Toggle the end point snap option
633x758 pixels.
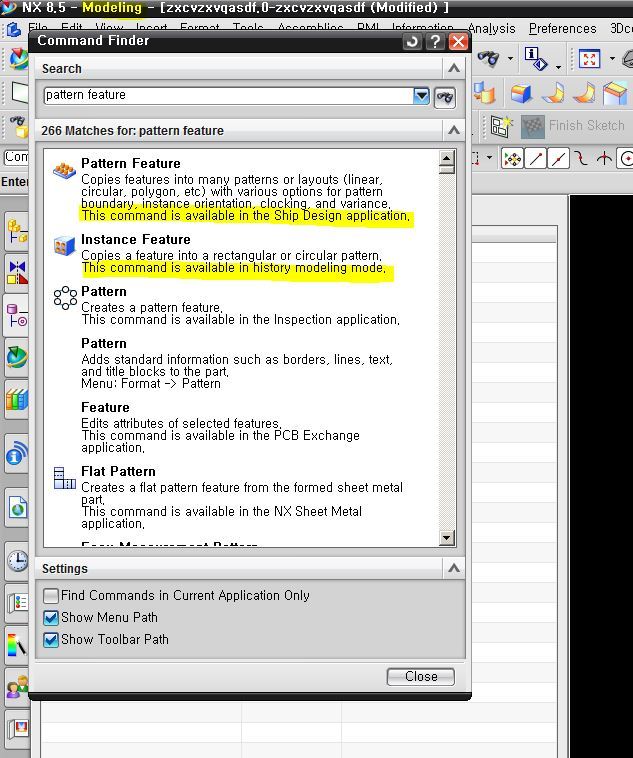[x=535, y=159]
